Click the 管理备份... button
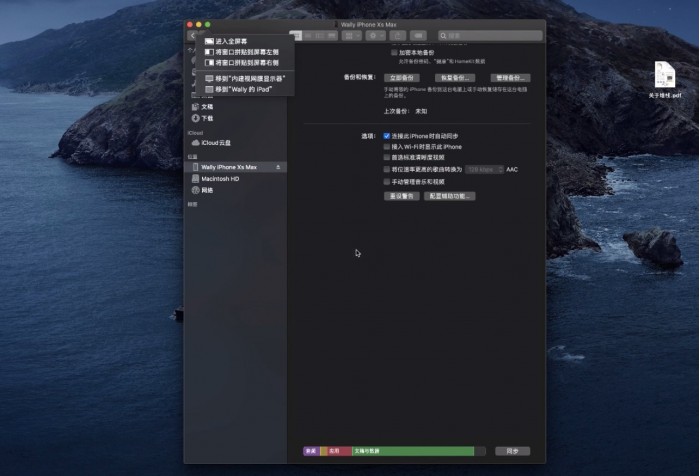 click(x=510, y=78)
